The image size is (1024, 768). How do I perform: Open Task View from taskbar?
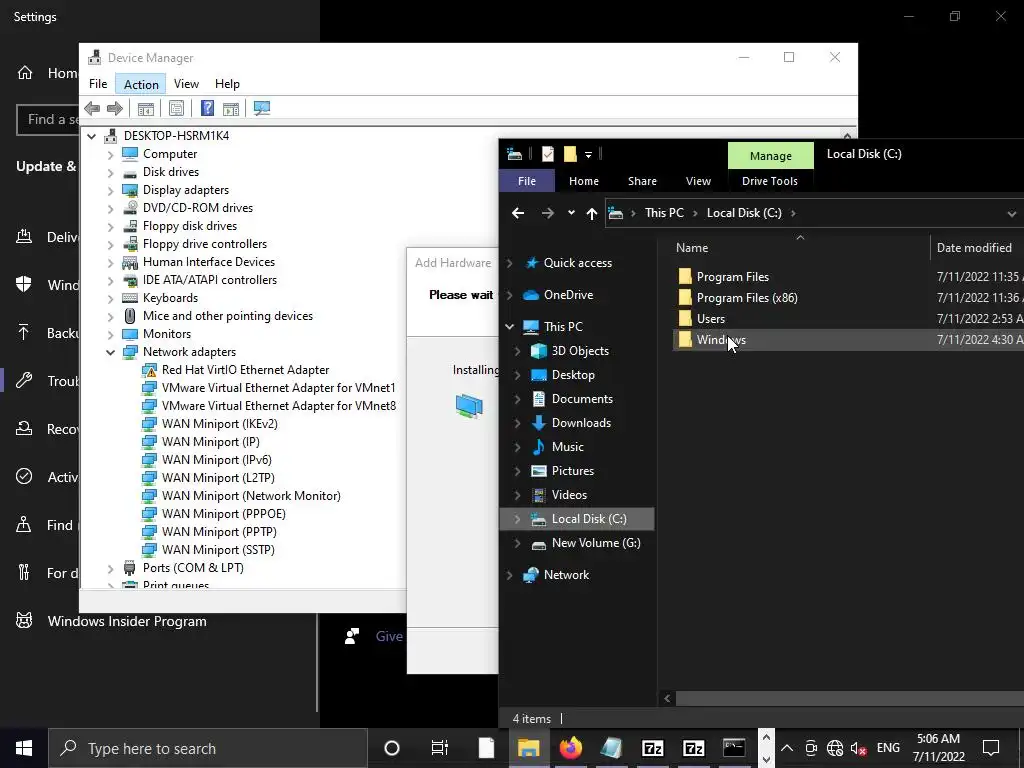(440, 748)
